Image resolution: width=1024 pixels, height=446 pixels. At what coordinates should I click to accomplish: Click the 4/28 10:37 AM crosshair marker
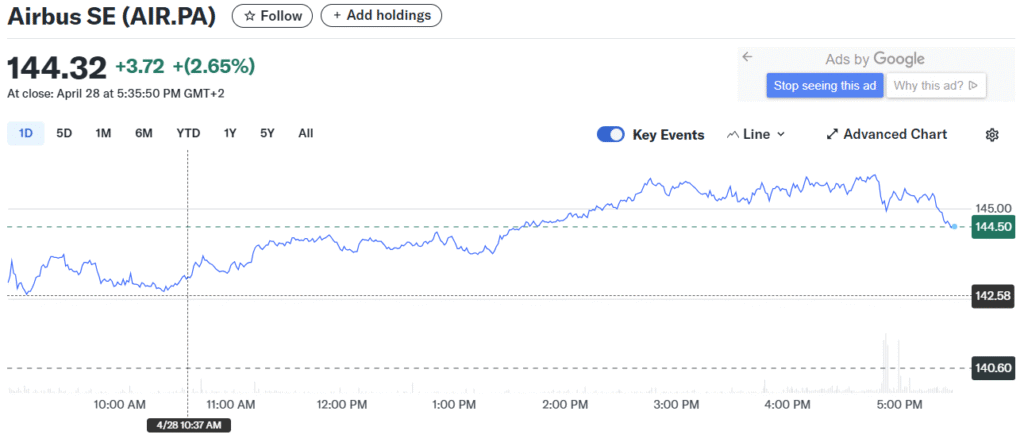(x=189, y=425)
